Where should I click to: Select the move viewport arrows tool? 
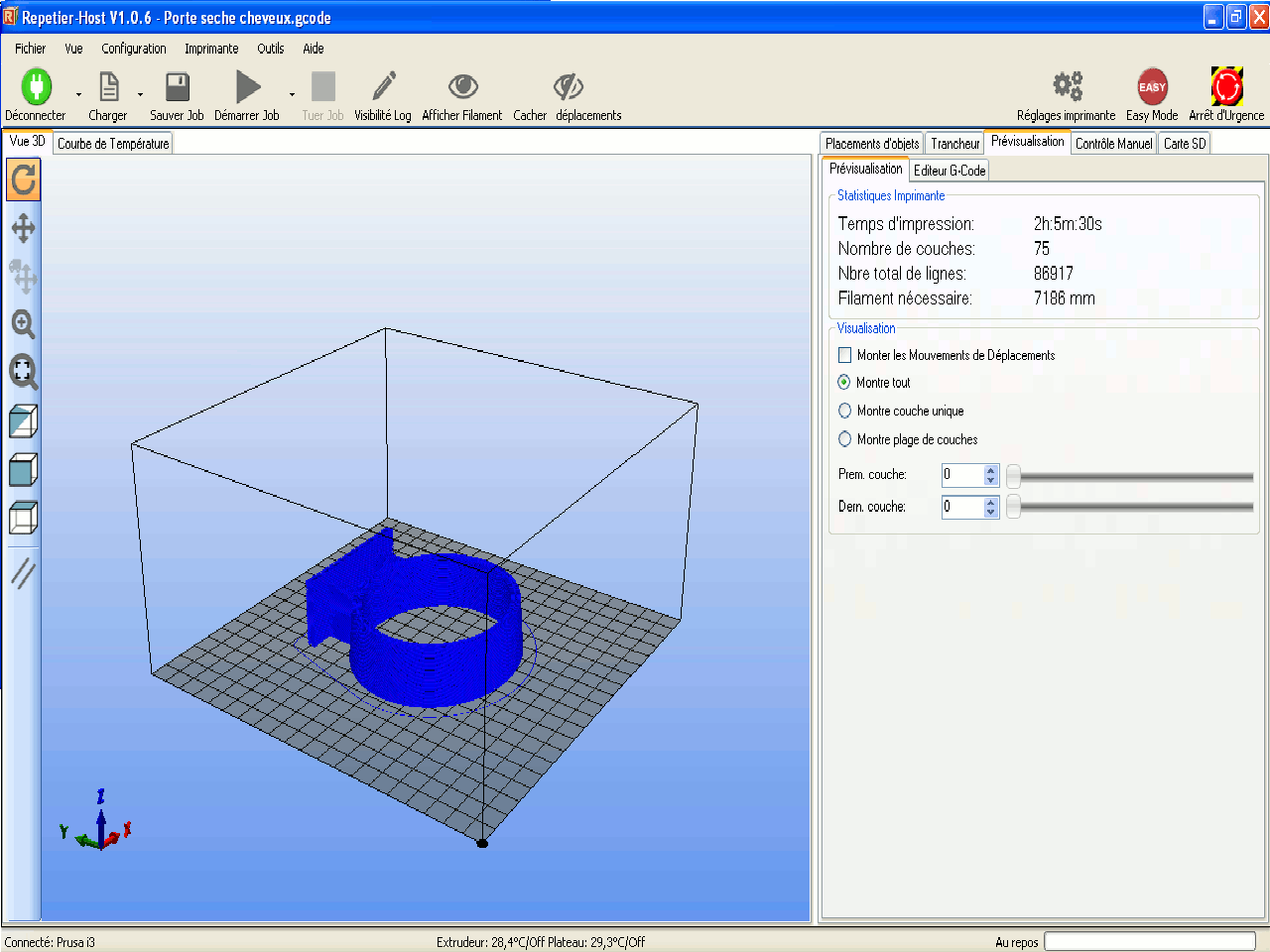point(24,229)
